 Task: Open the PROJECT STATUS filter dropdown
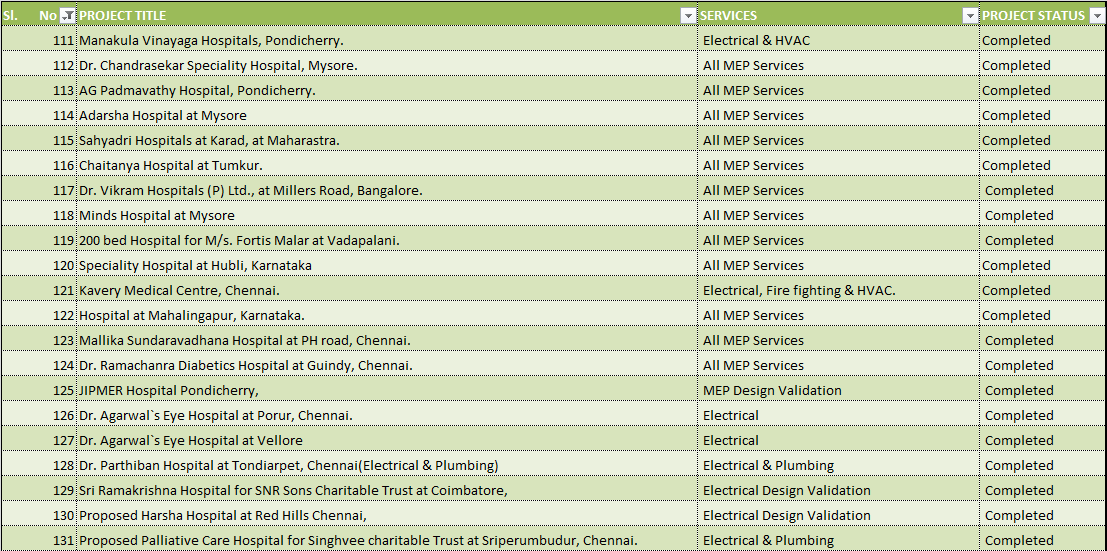tap(1096, 16)
